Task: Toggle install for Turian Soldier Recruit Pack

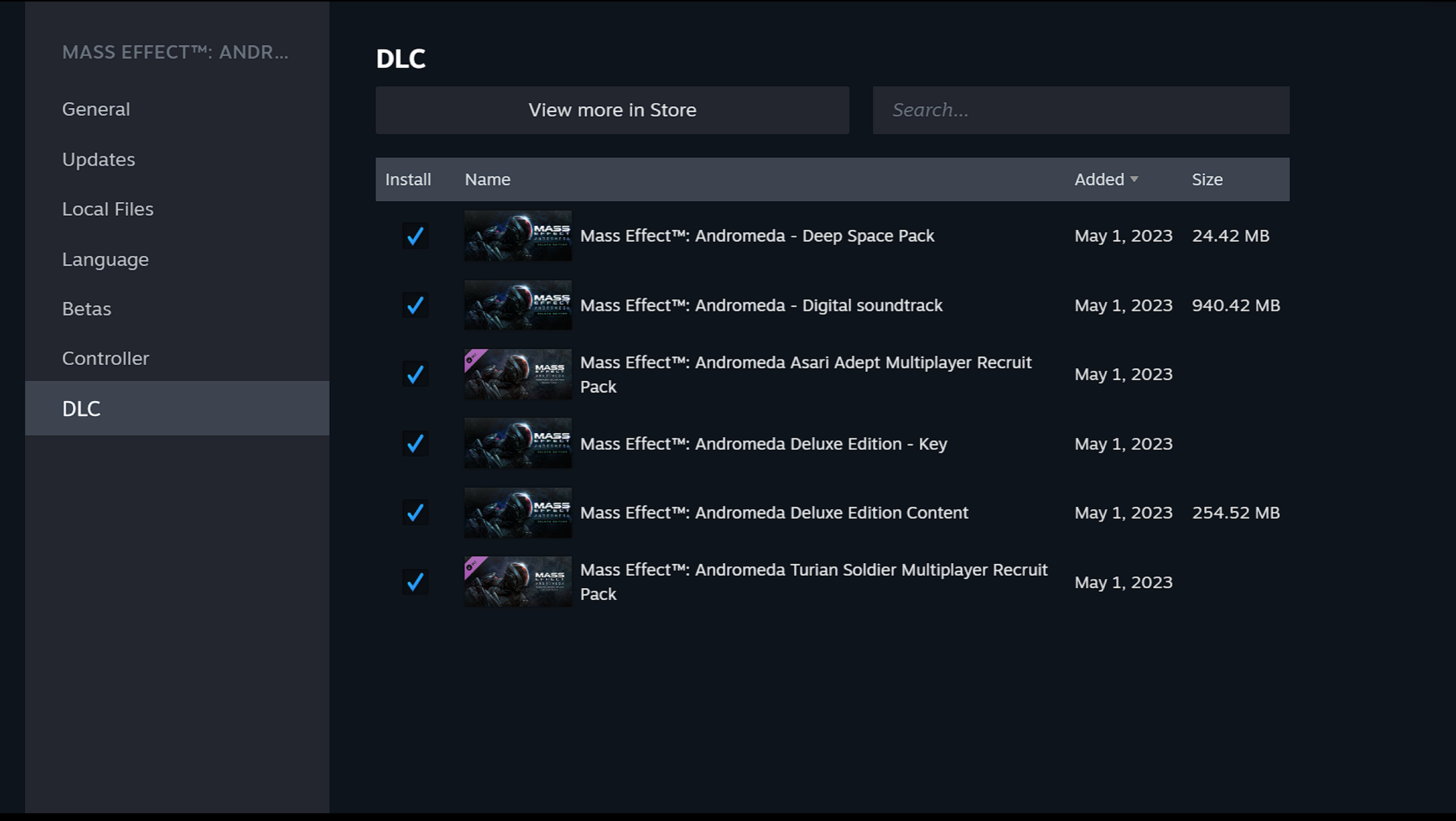Action: pyautogui.click(x=415, y=582)
